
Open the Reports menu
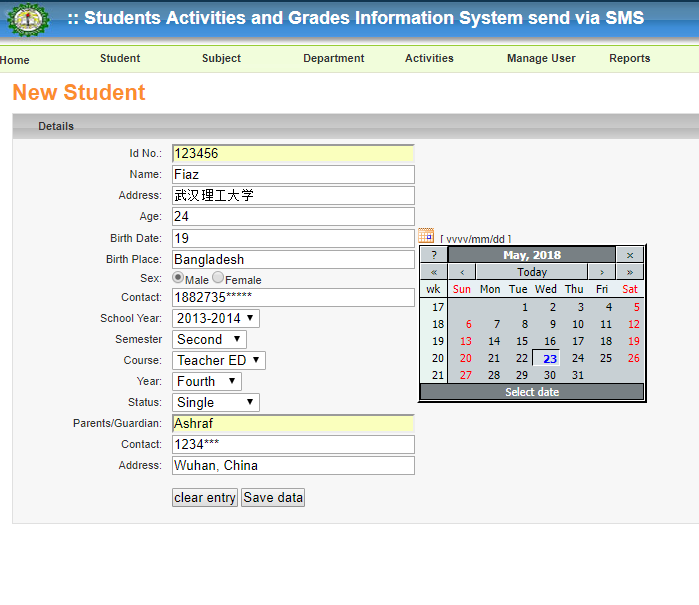coord(629,58)
